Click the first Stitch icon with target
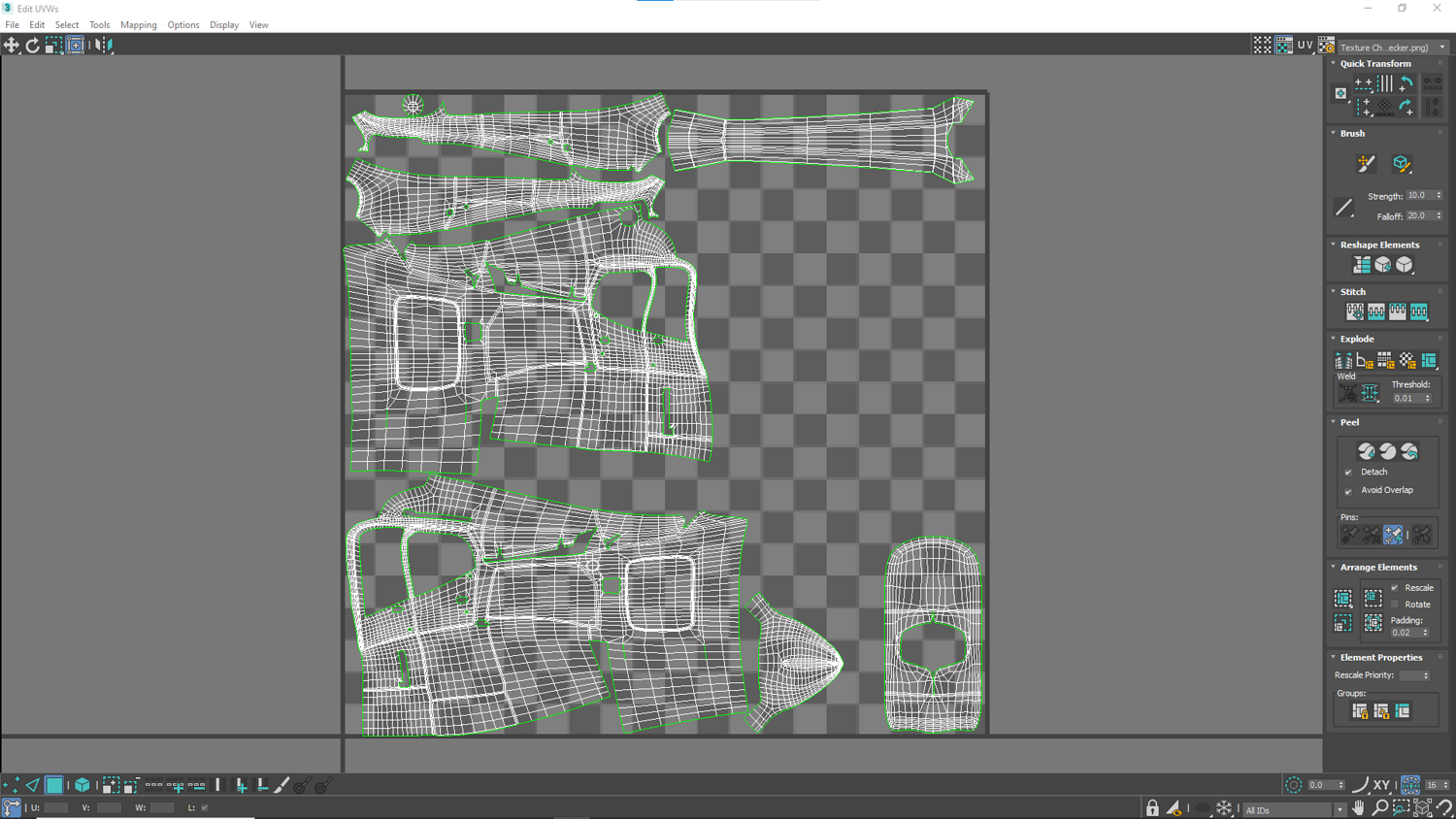The image size is (1456, 819). [x=1355, y=311]
